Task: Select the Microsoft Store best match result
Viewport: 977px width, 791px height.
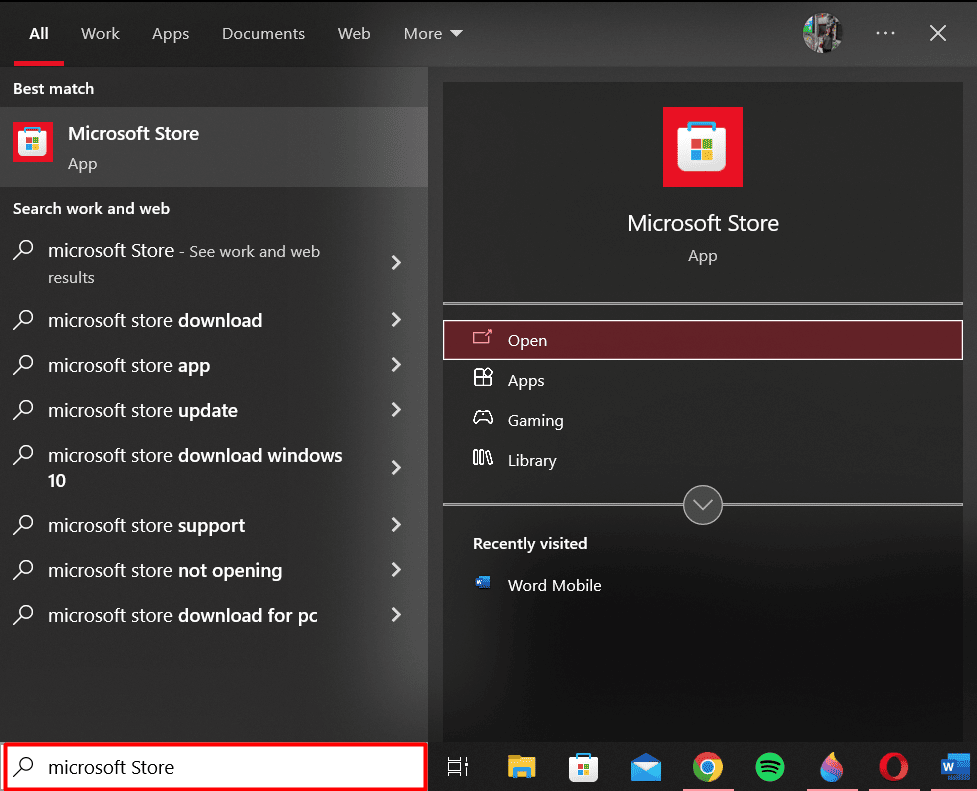Action: pos(214,147)
